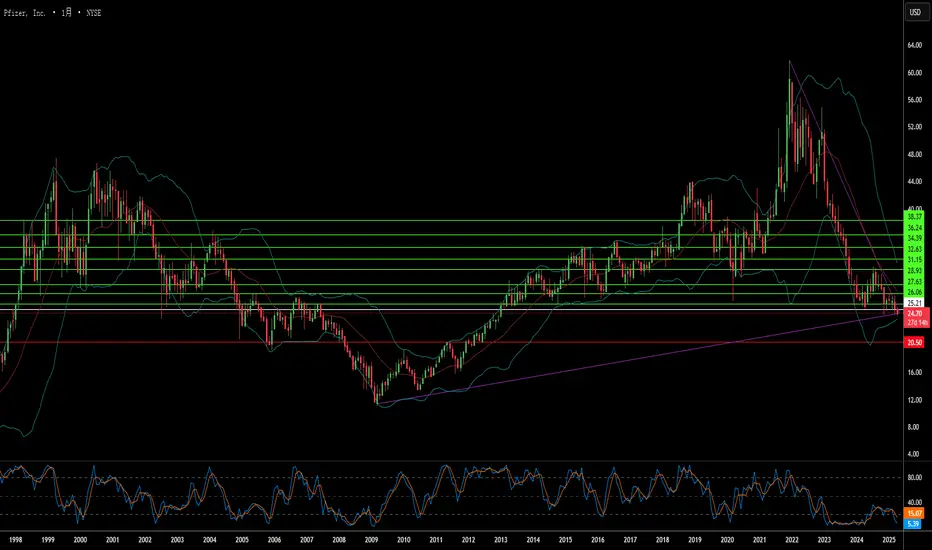Click the blue 5.39 indicator value label

click(913, 523)
